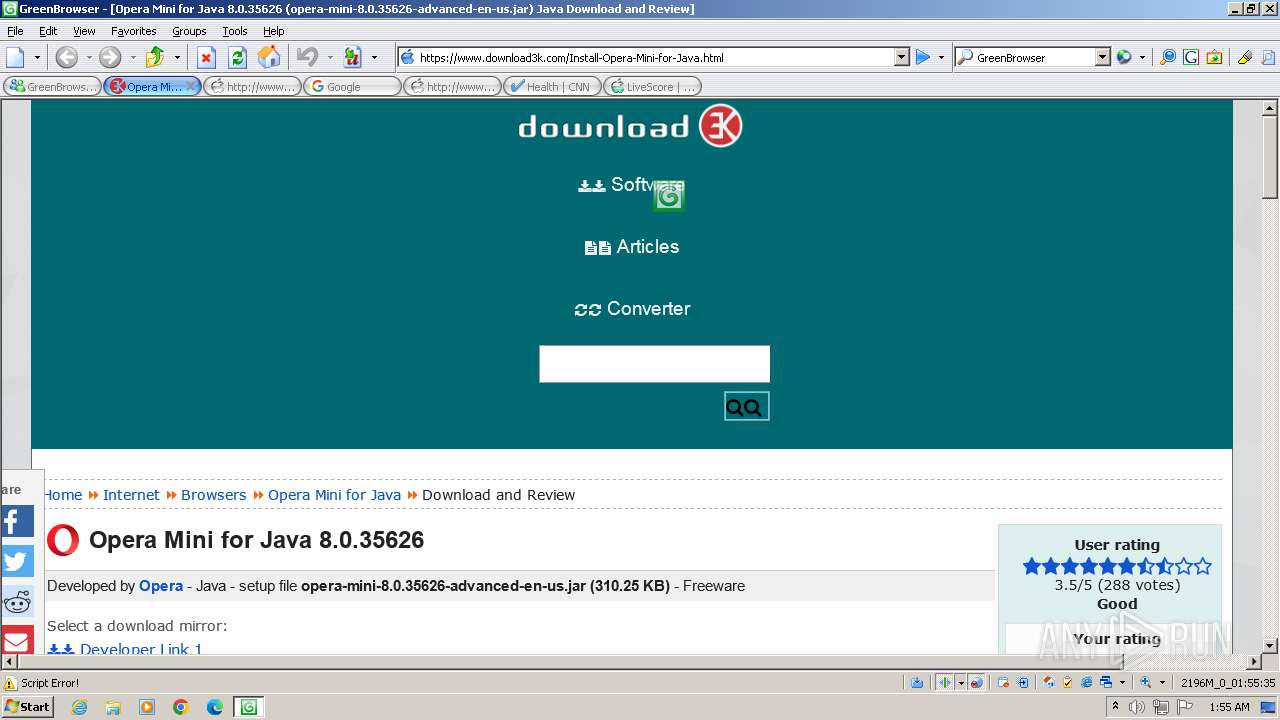Click the Developer Link 1 mirror
The width and height of the screenshot is (1280, 720).
tap(125, 649)
